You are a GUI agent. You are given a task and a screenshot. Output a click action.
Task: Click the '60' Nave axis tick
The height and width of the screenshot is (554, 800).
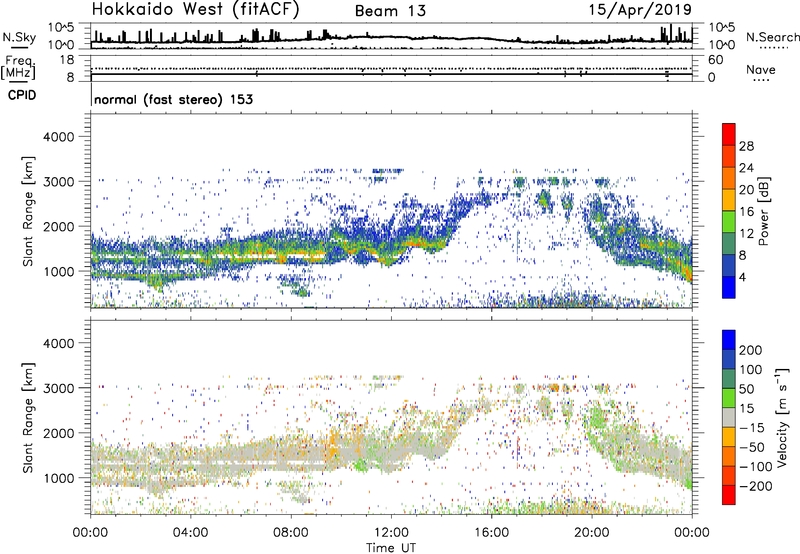point(715,60)
